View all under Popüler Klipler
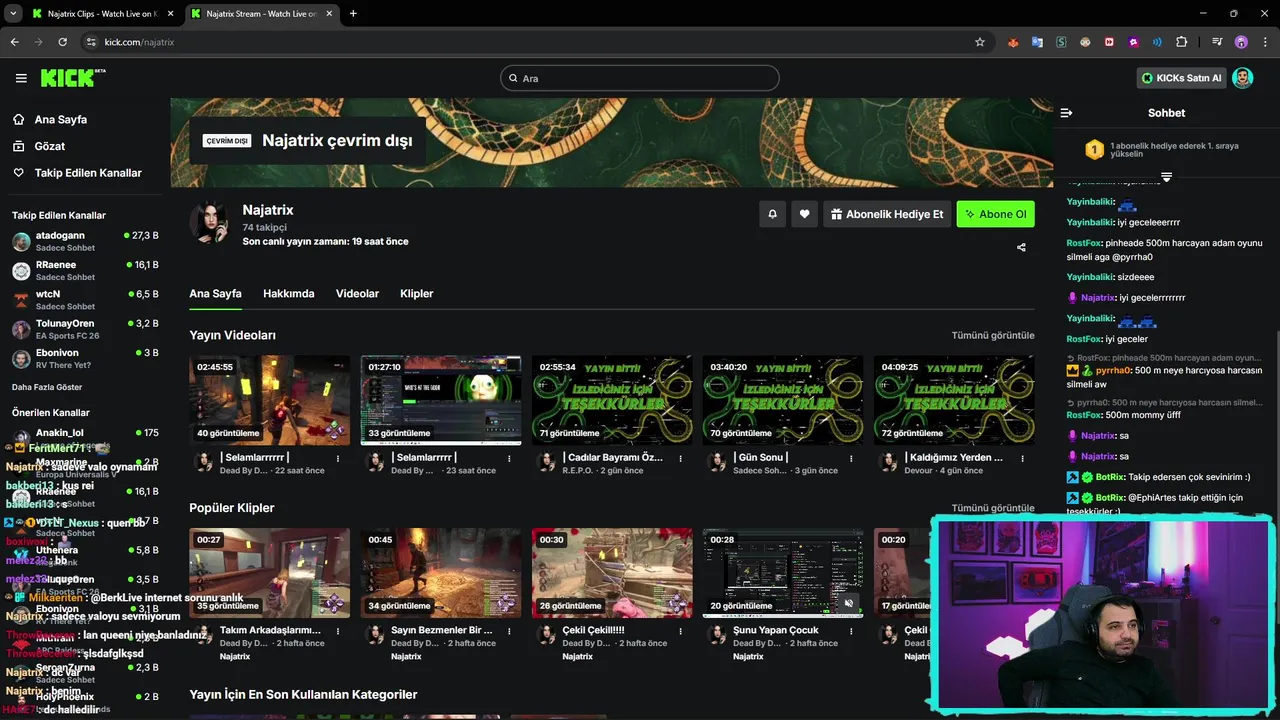1280x720 pixels. point(993,508)
